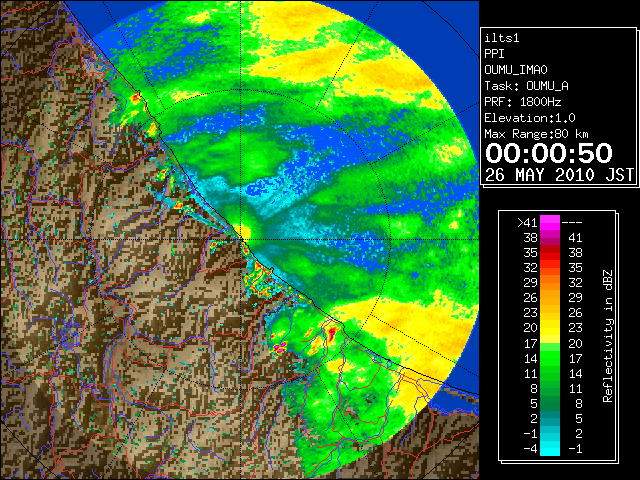Click the vertical 'Reflectivity in dBZ' legend title

click(608, 336)
